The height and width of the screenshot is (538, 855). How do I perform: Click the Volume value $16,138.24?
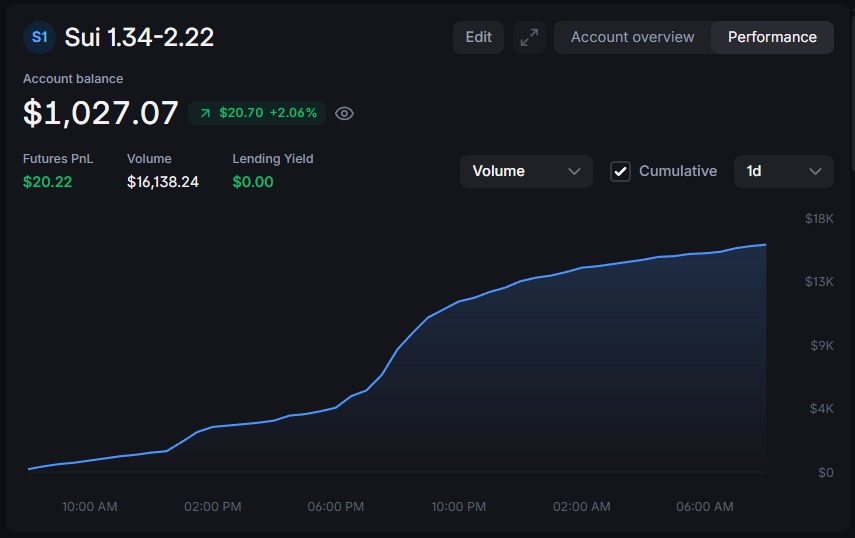[x=162, y=182]
